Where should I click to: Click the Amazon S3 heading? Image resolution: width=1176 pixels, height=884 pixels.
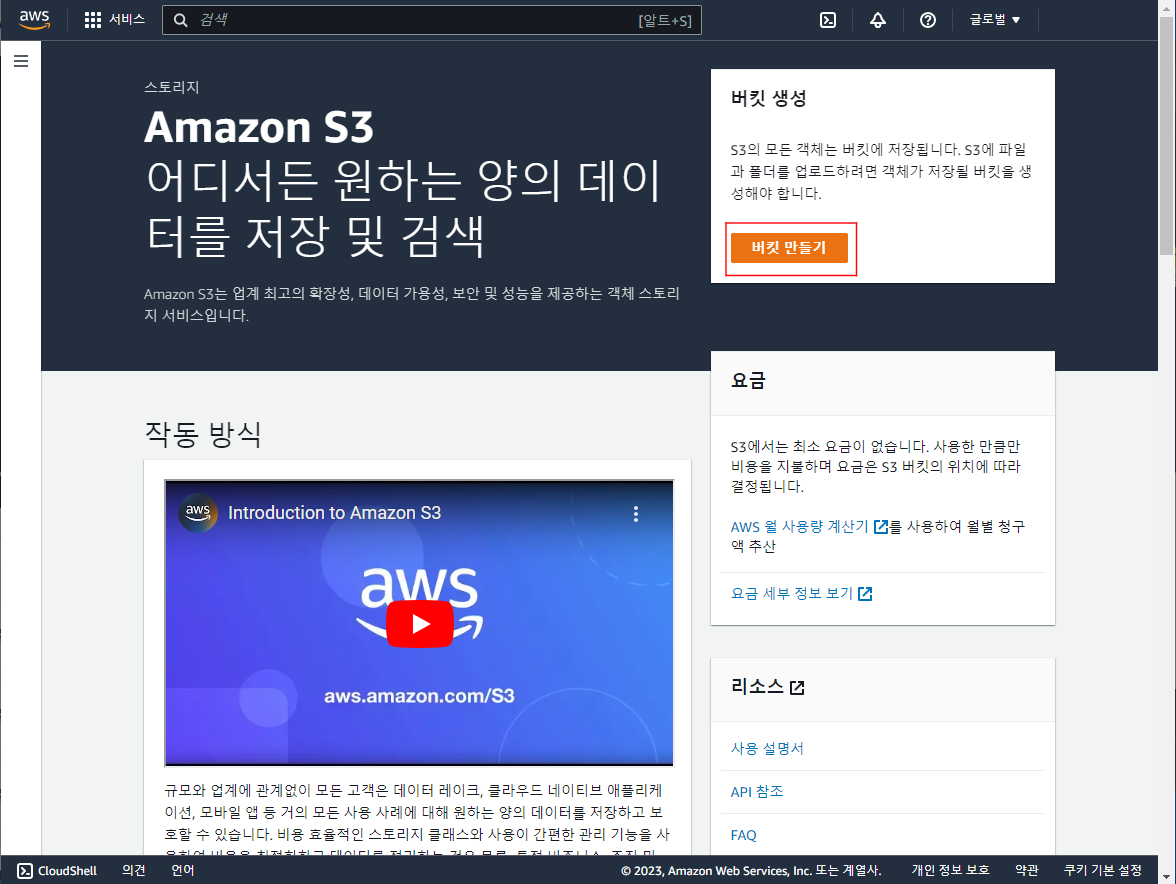[x=259, y=127]
